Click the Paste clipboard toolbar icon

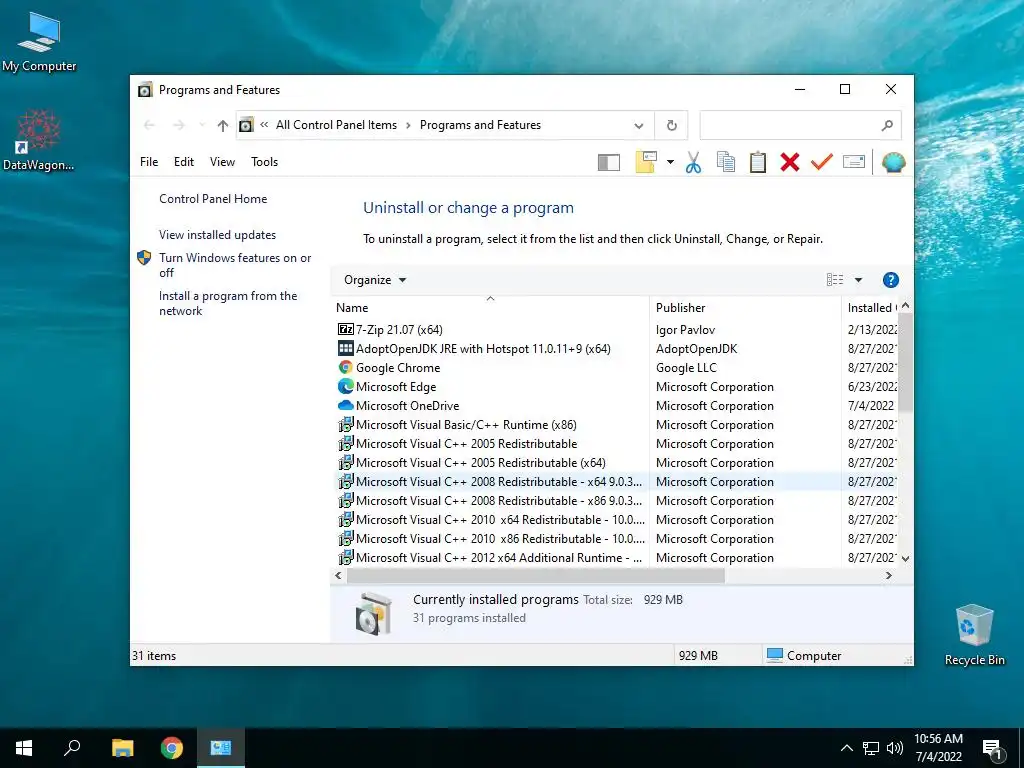(x=758, y=162)
